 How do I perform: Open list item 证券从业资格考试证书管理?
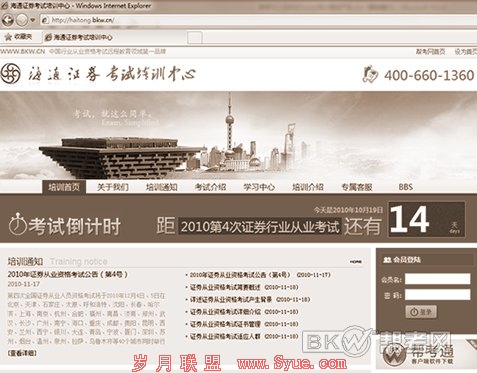pyautogui.click(x=244, y=324)
